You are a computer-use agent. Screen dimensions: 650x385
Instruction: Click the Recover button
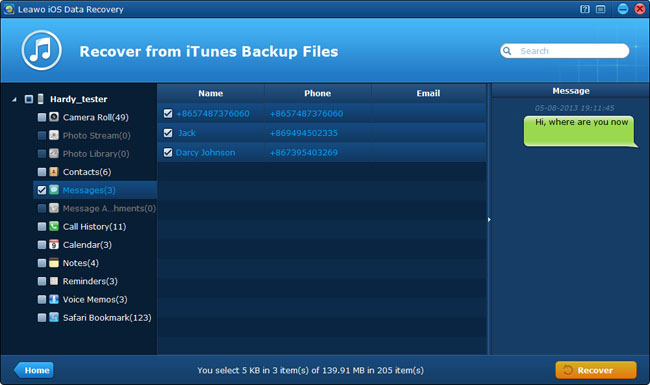tap(596, 370)
